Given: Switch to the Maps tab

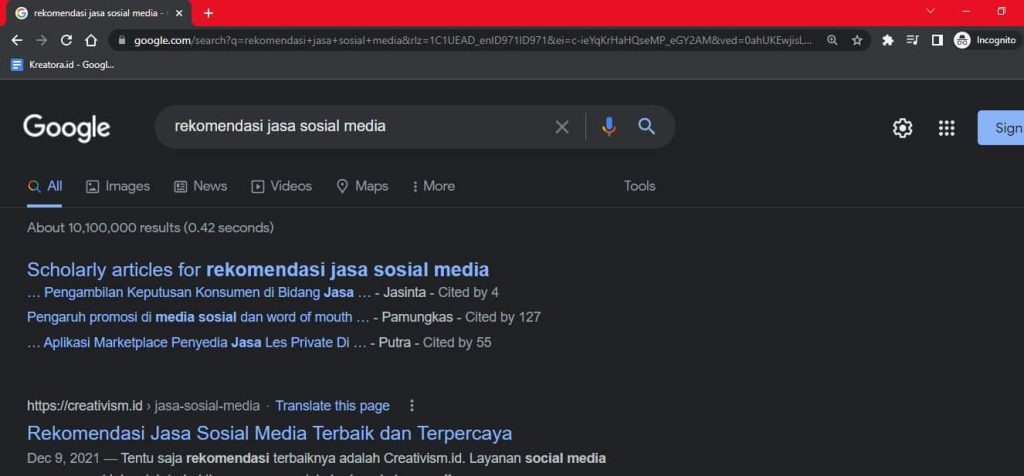Looking at the screenshot, I should pyautogui.click(x=362, y=187).
